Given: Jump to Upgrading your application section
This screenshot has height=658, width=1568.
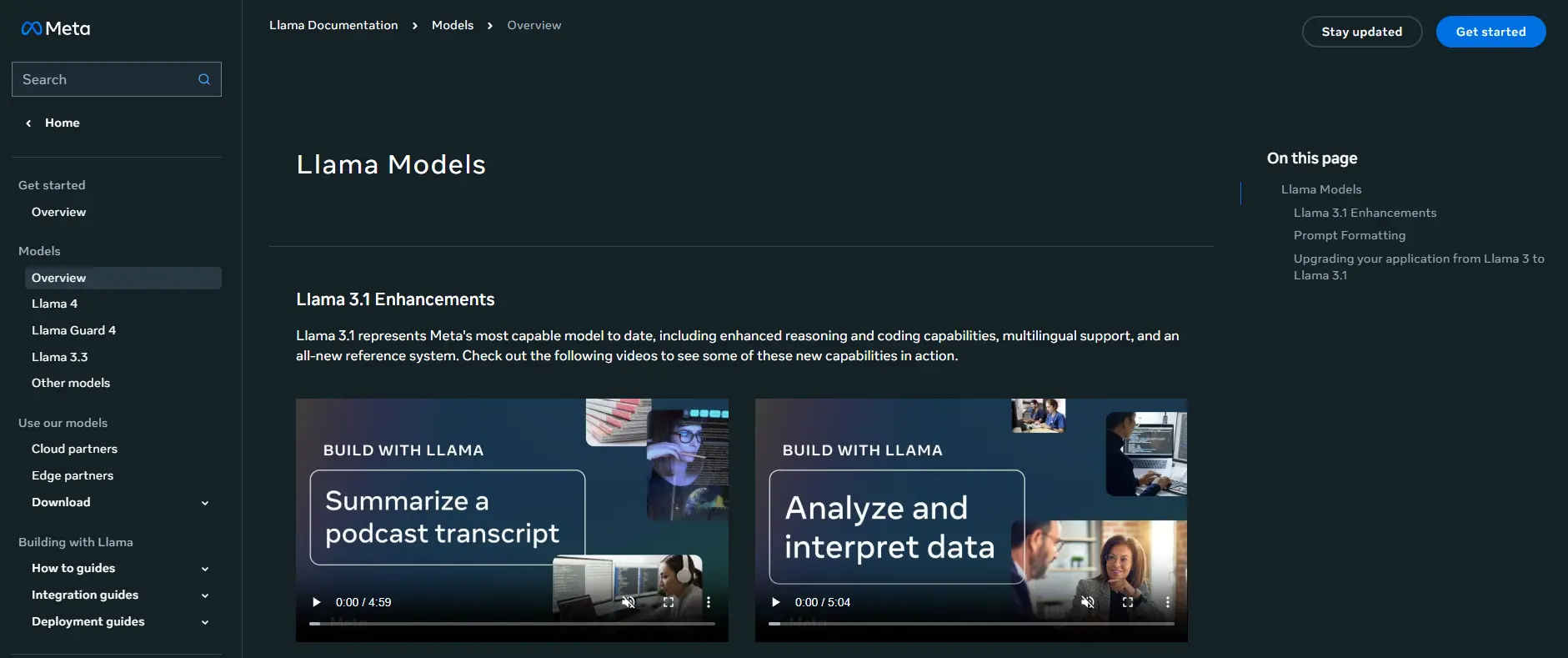Looking at the screenshot, I should click(x=1419, y=267).
